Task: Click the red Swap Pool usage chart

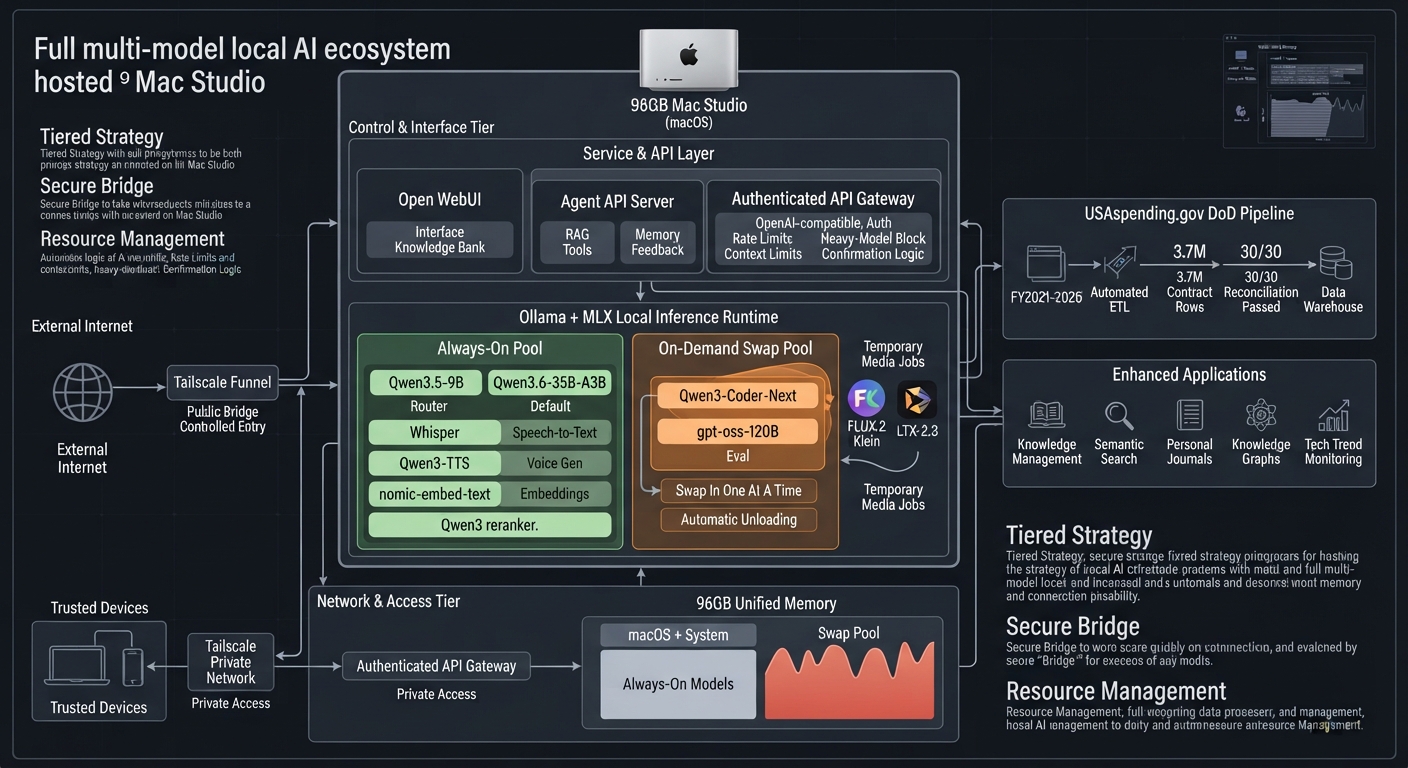Action: pos(849,681)
